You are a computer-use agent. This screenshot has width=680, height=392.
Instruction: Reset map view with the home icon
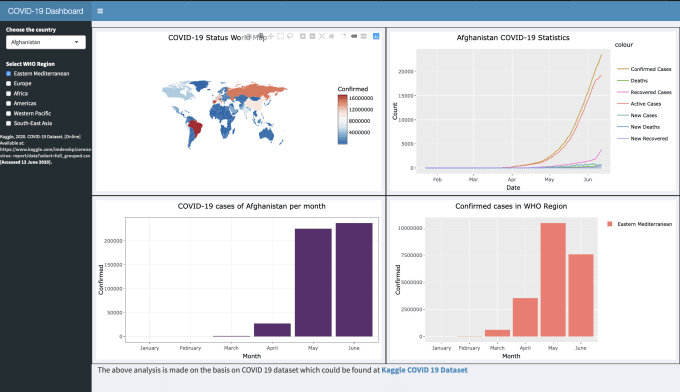[331, 36]
